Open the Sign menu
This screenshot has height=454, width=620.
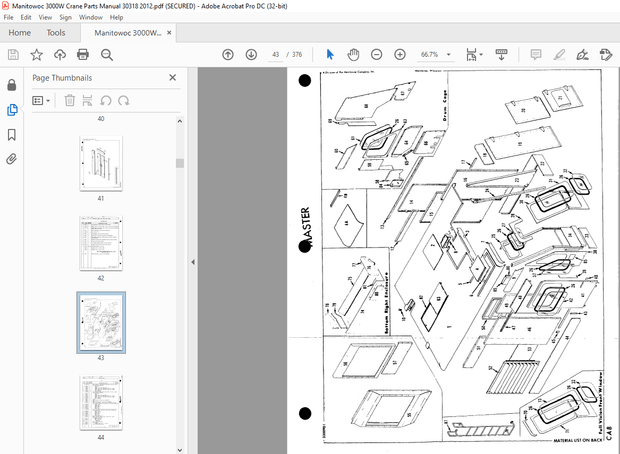(x=67, y=17)
